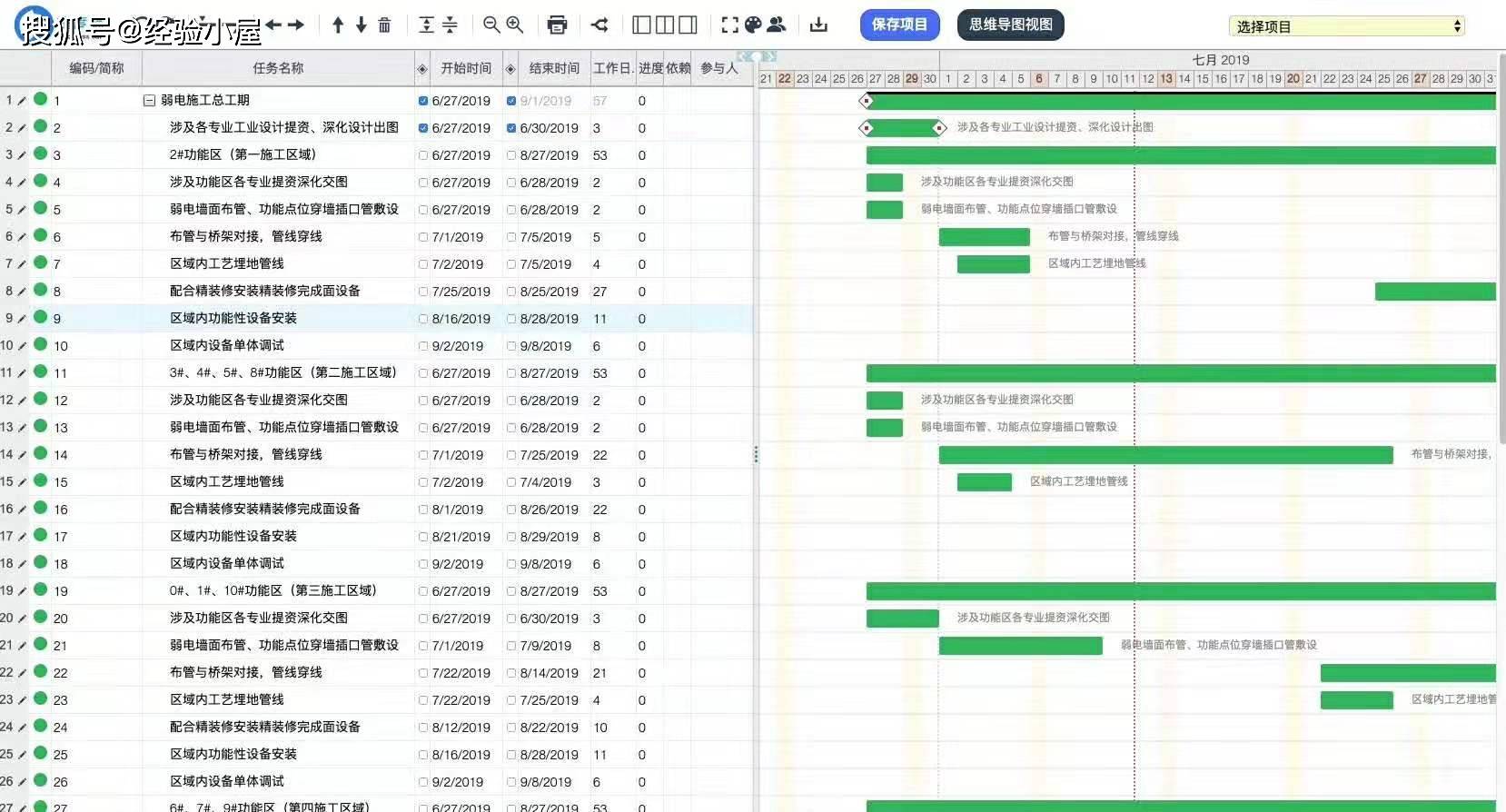Click the 结束时间 column header
Screen dimensions: 1506x812
point(554,68)
